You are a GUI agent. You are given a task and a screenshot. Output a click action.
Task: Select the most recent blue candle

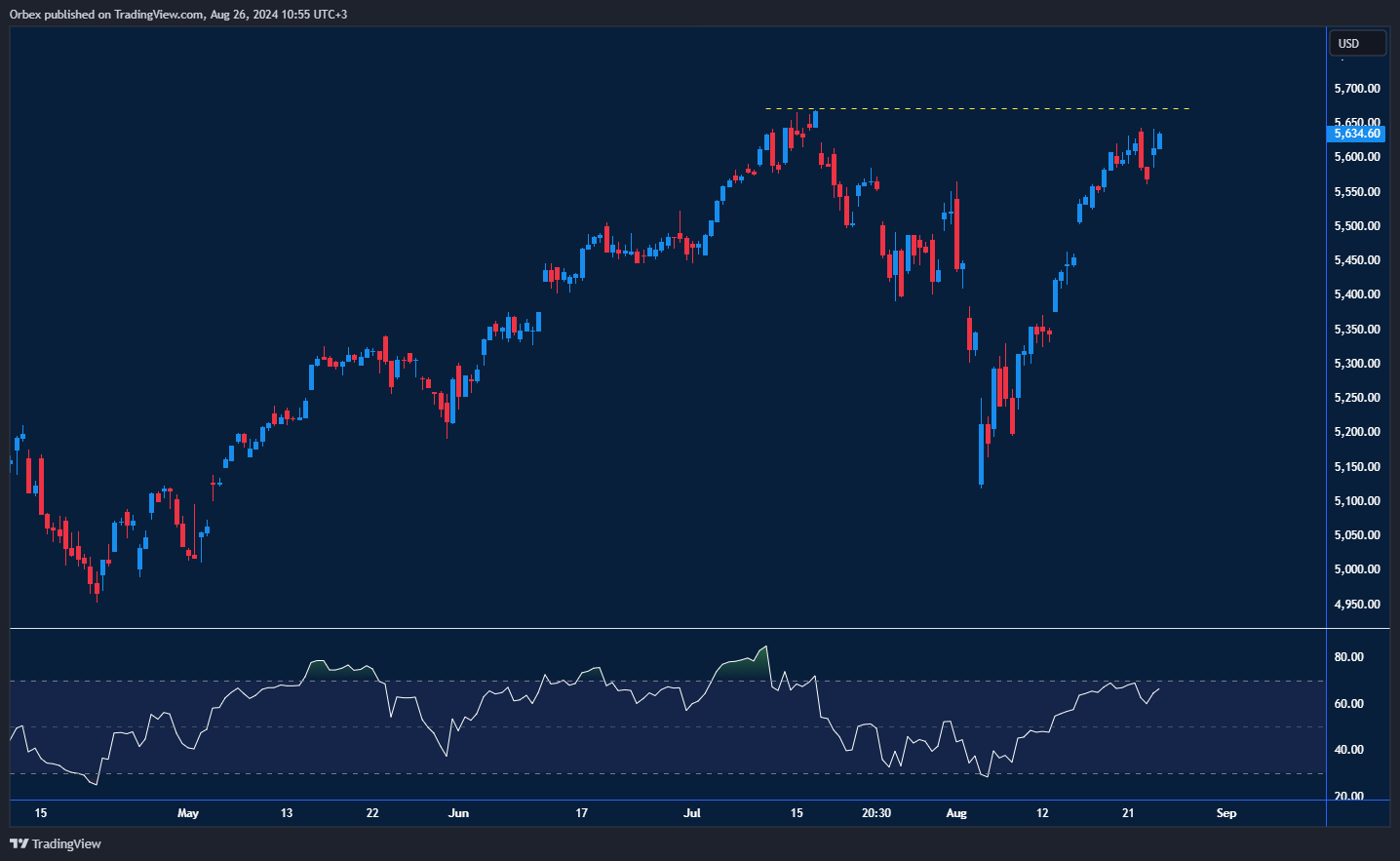point(1159,141)
